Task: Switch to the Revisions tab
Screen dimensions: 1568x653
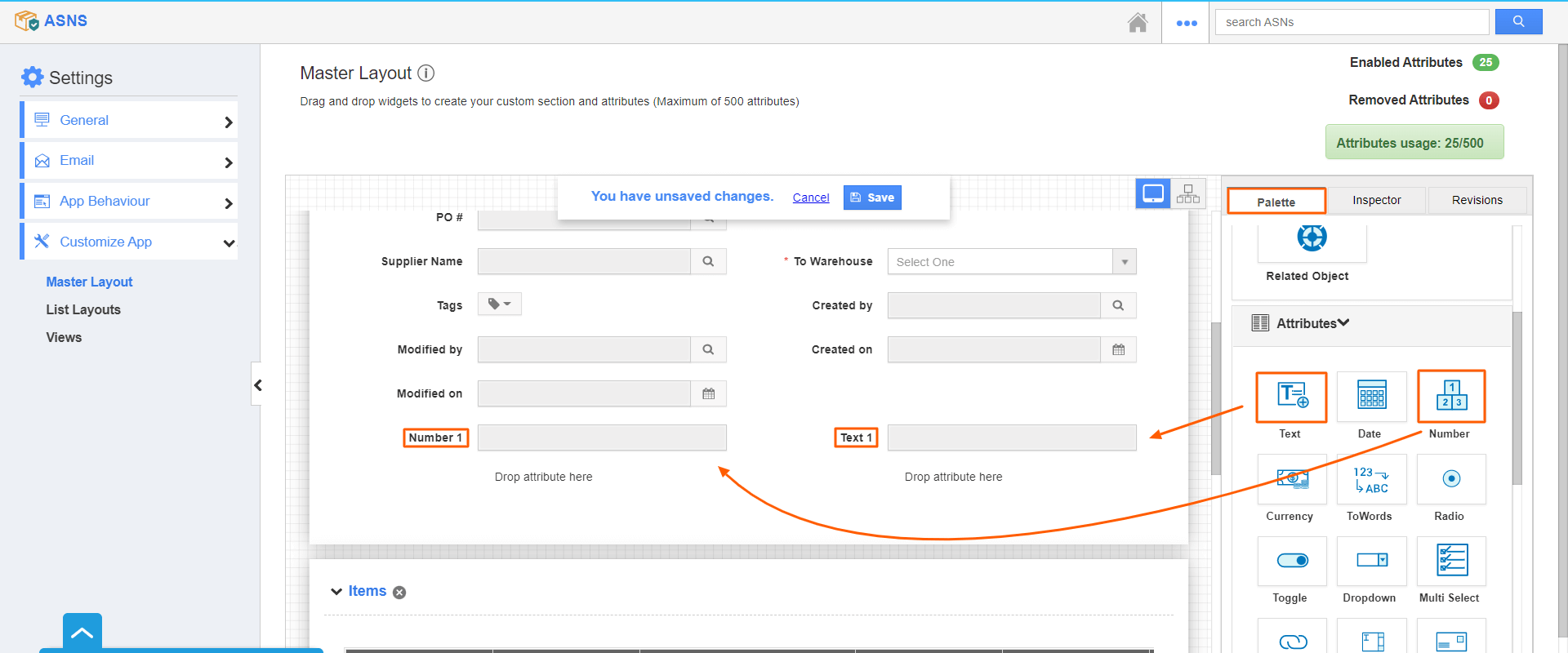Action: [x=1477, y=200]
